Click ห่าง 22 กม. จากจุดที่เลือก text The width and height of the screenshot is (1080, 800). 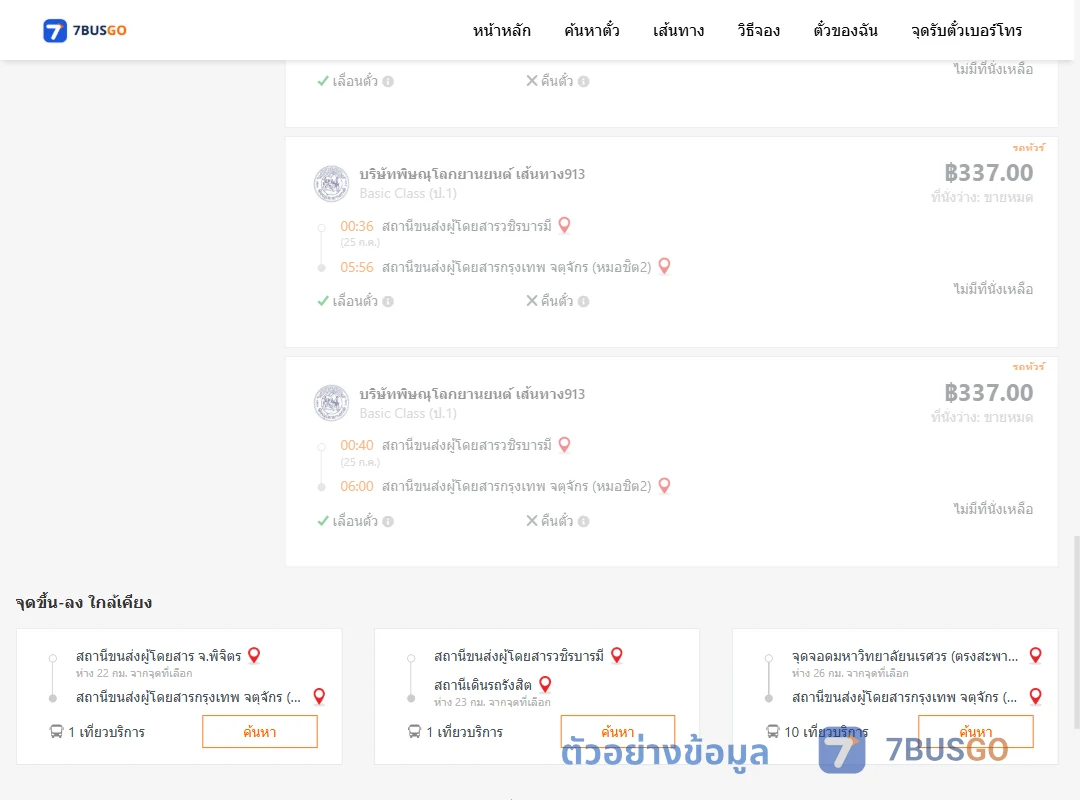(134, 673)
